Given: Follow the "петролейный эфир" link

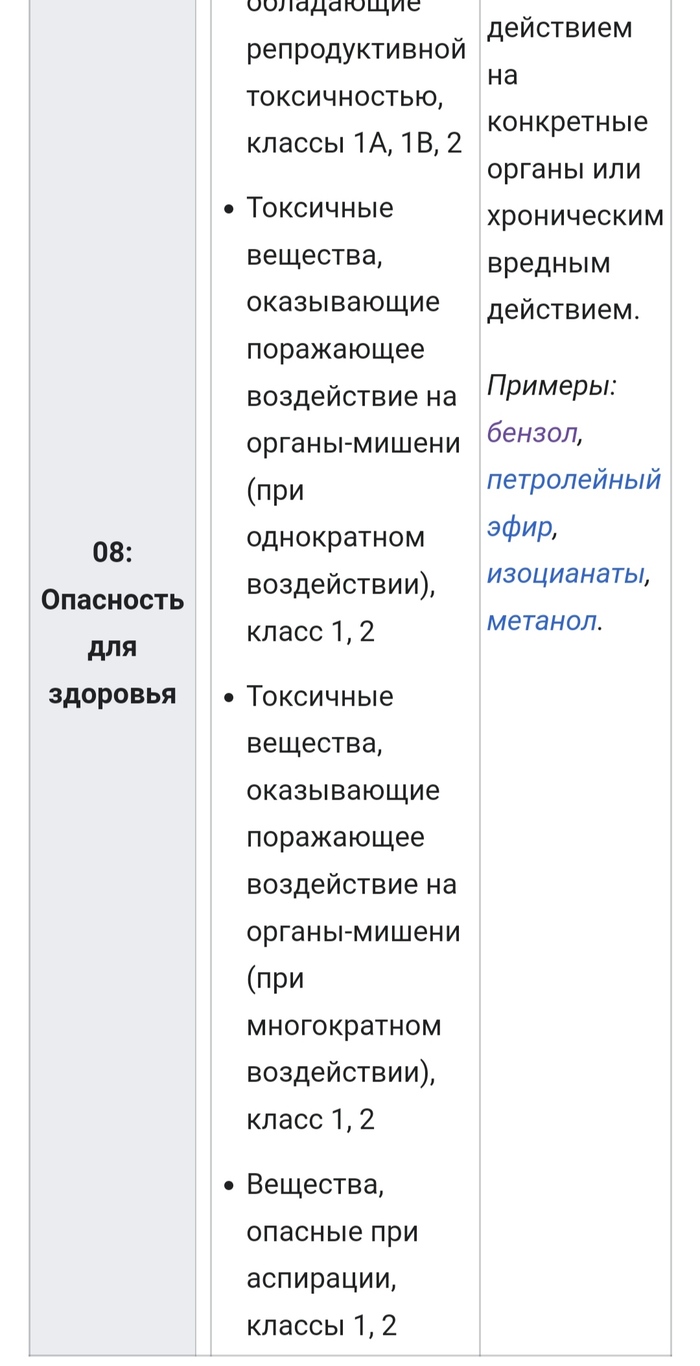Looking at the screenshot, I should click(573, 479).
